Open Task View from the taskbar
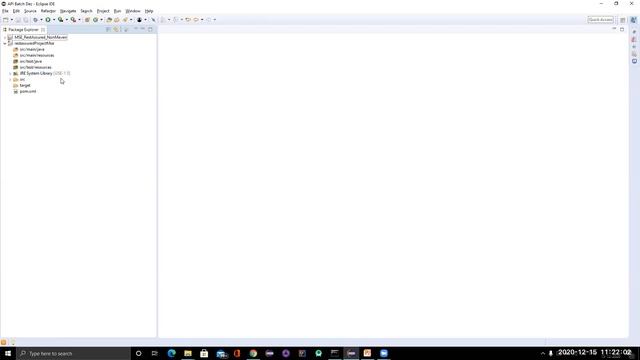The height and width of the screenshot is (360, 640). point(155,353)
